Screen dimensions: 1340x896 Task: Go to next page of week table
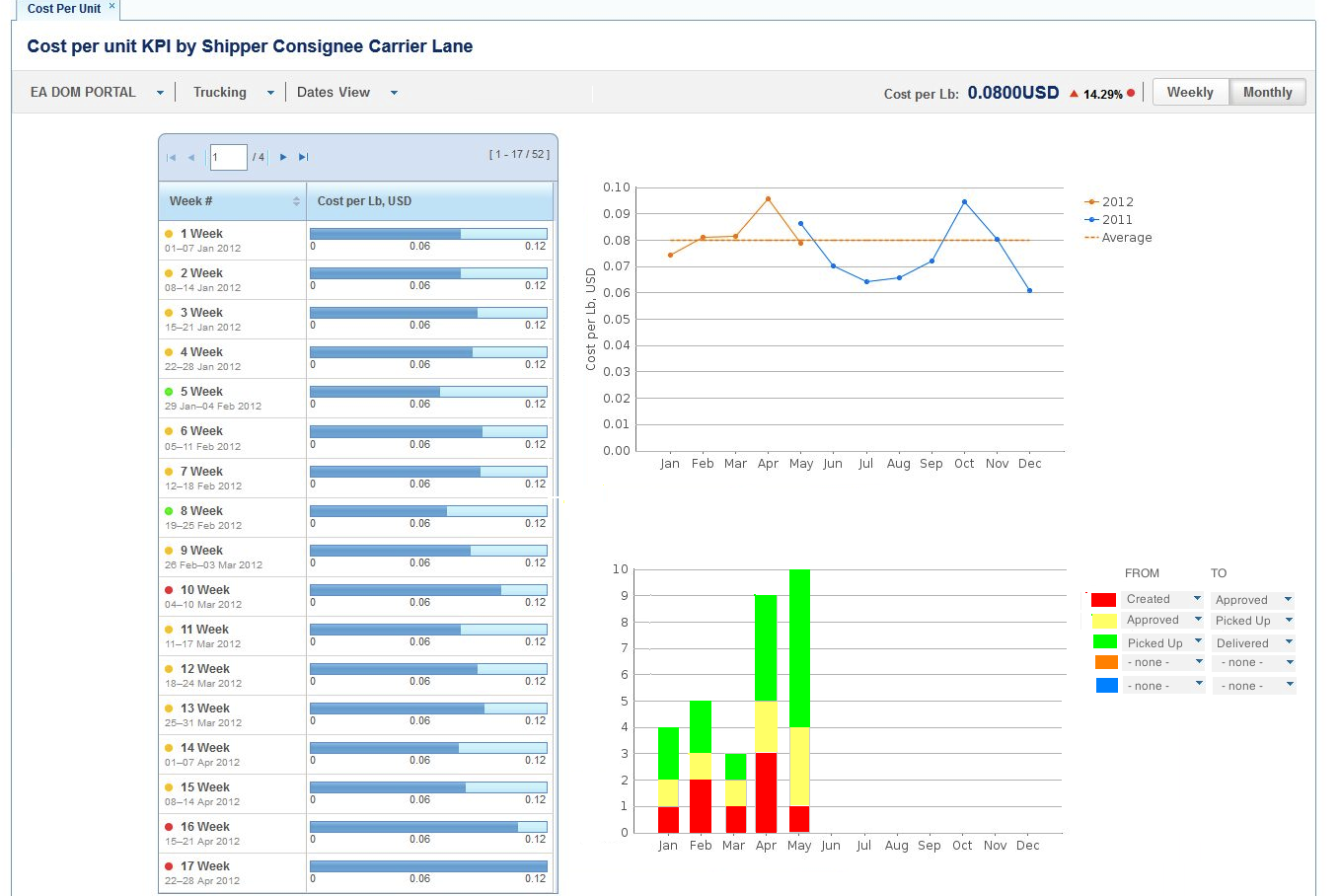(283, 158)
